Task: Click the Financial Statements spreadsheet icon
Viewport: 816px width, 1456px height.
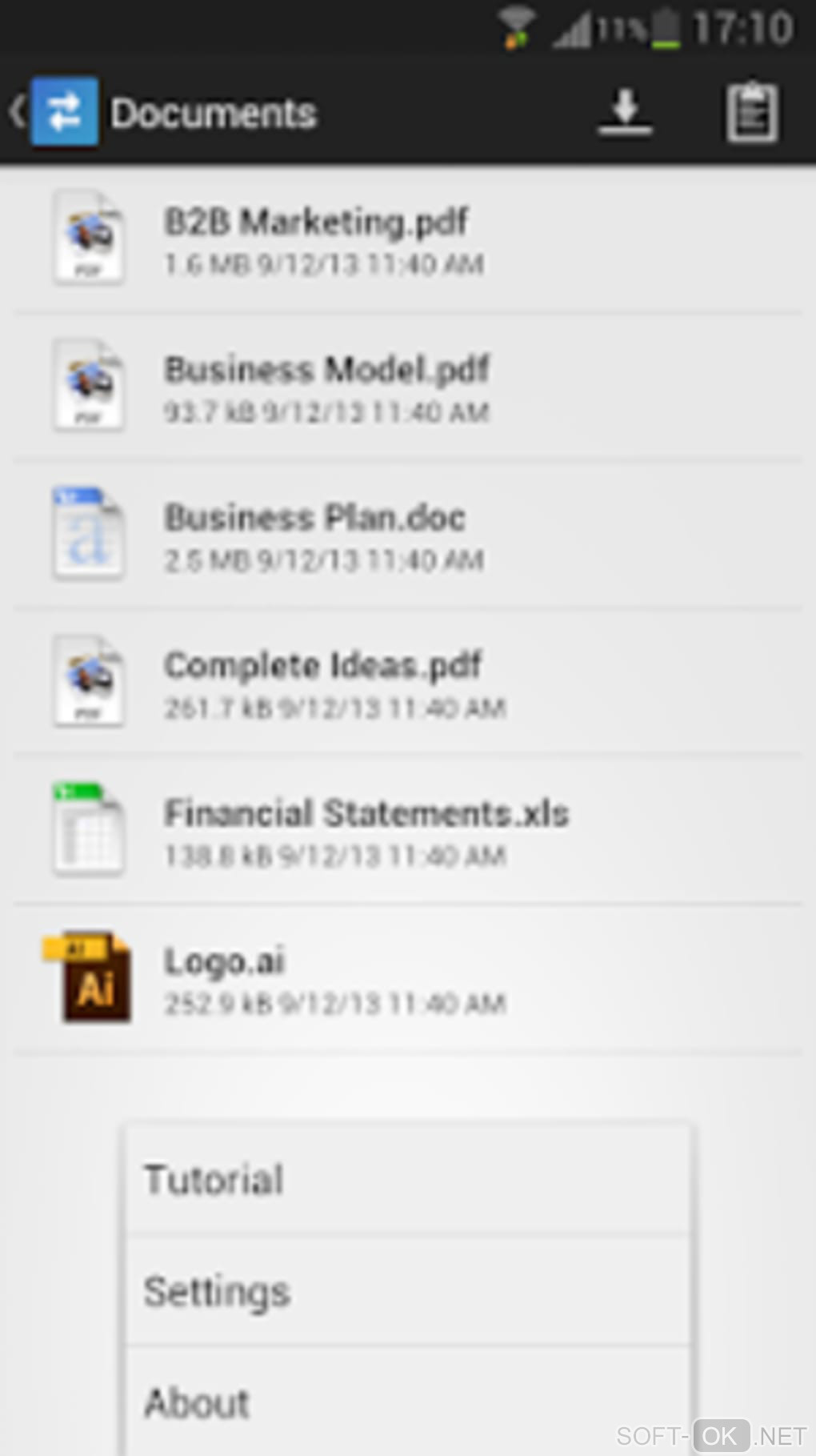Action: (88, 829)
